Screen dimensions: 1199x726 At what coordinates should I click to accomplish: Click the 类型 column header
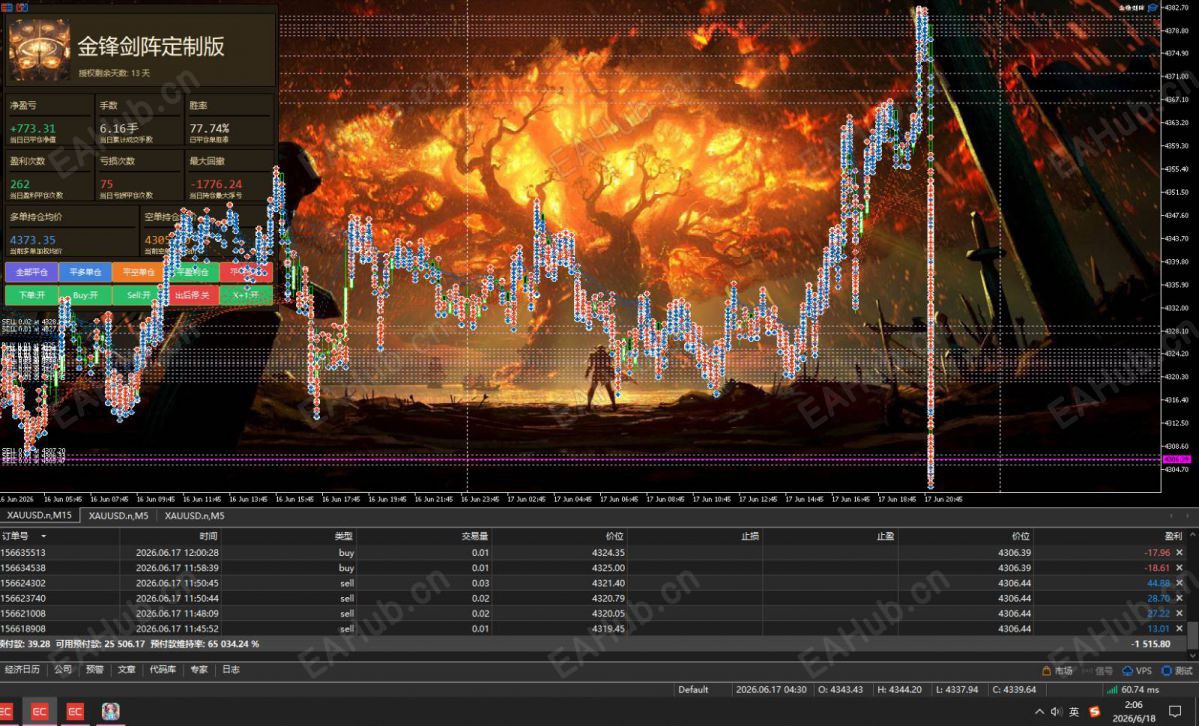tap(343, 536)
